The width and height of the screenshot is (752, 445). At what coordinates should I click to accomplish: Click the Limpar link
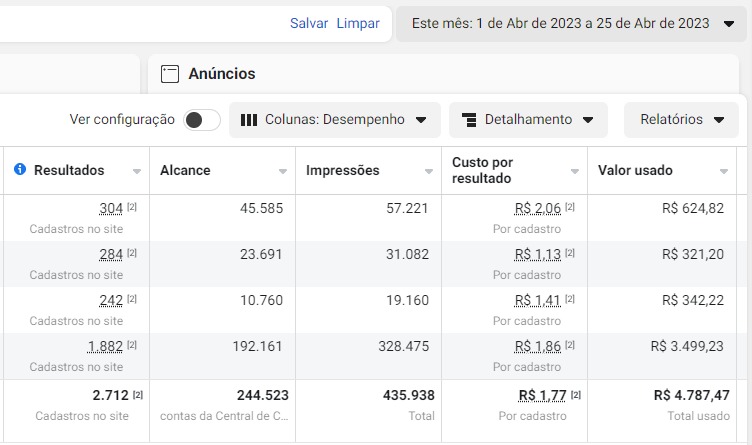[x=358, y=23]
